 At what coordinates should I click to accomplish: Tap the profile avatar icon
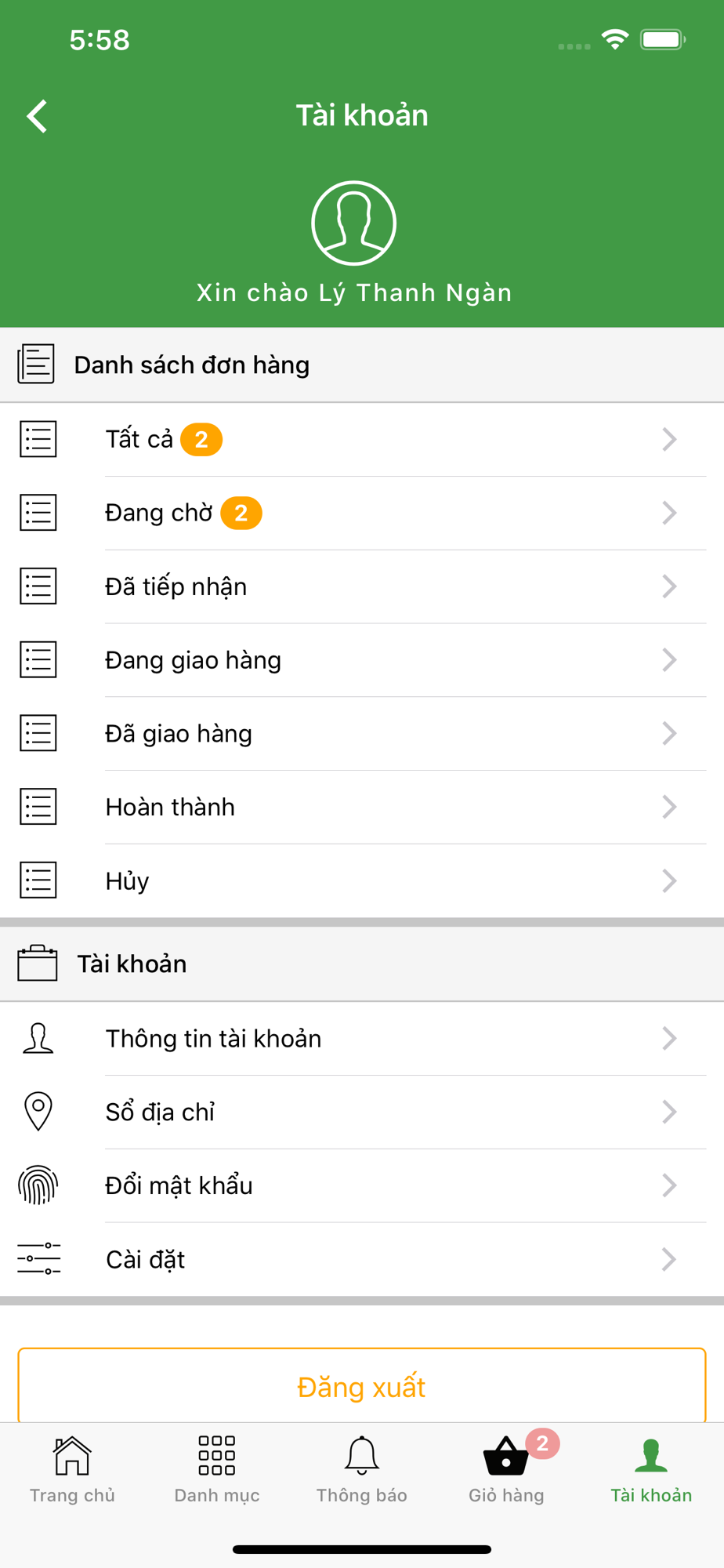point(353,223)
